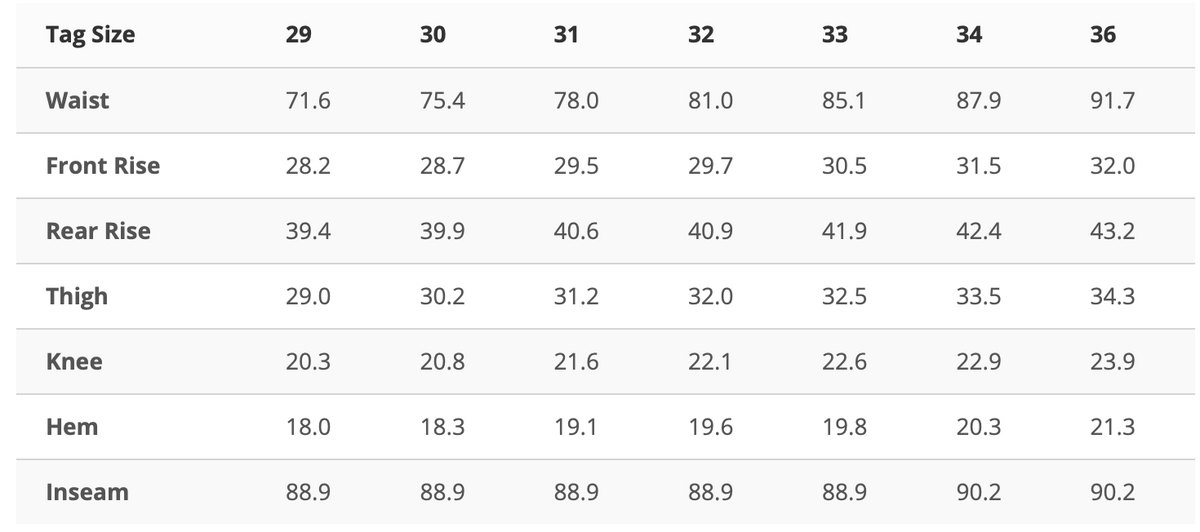Select waist measurement 91.7 for size 36

[1112, 101]
